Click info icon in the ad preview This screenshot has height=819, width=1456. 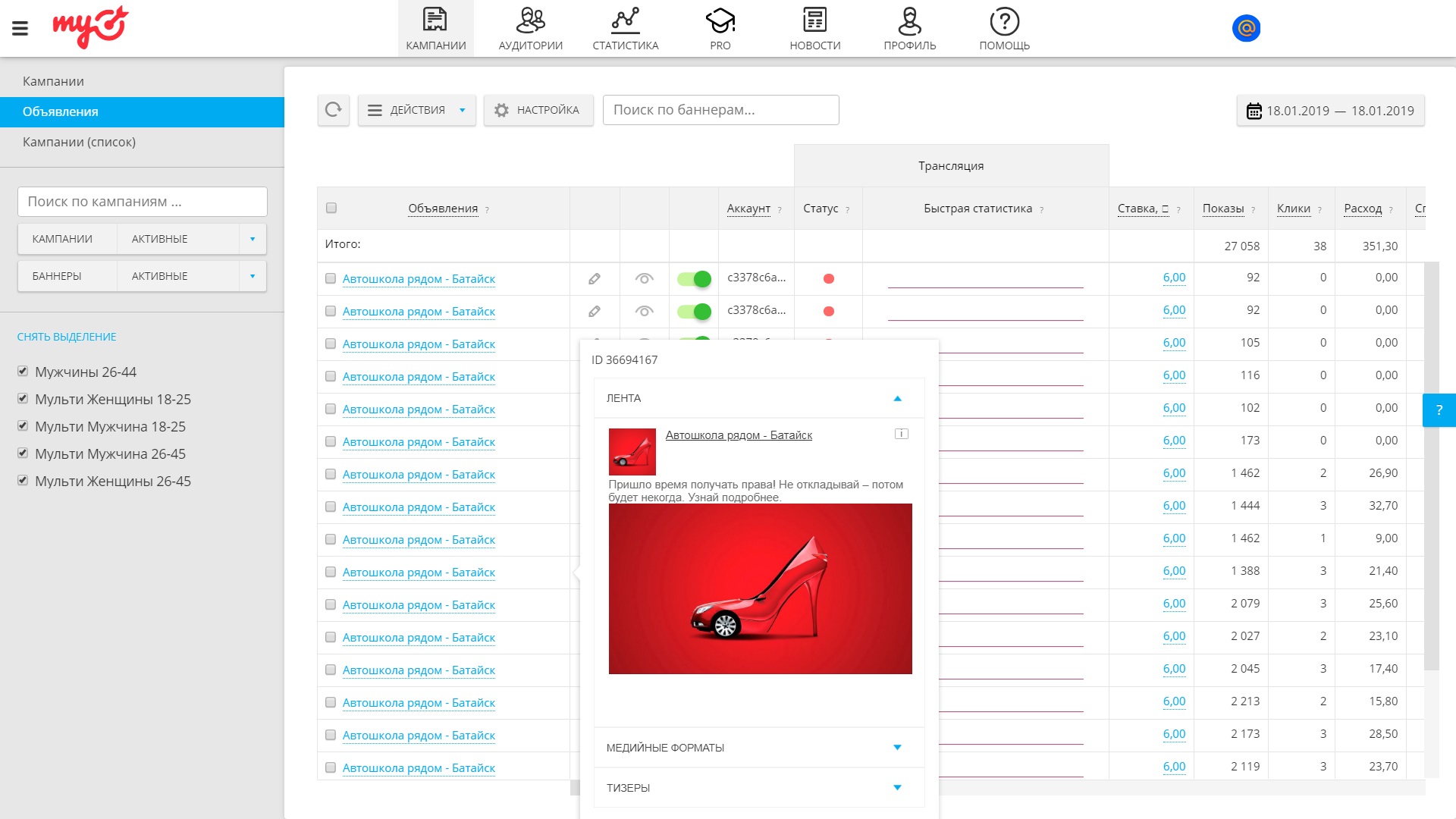(x=901, y=434)
